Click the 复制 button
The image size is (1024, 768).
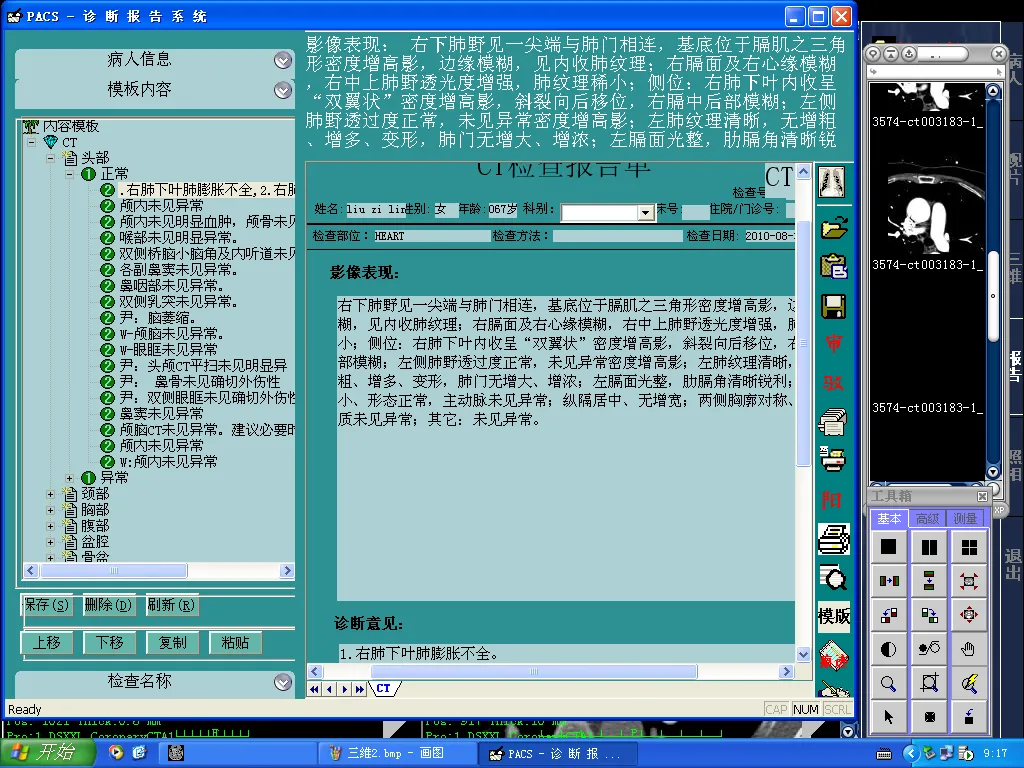click(172, 643)
